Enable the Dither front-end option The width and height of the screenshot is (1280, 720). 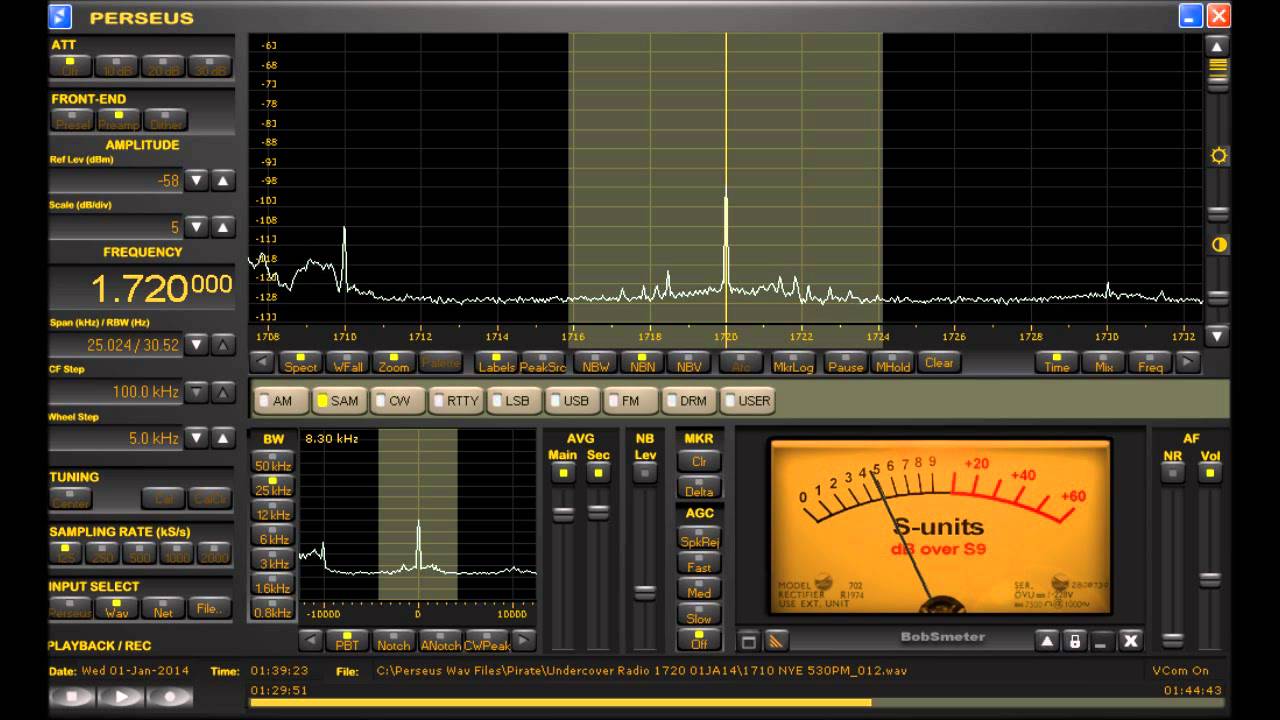(165, 120)
